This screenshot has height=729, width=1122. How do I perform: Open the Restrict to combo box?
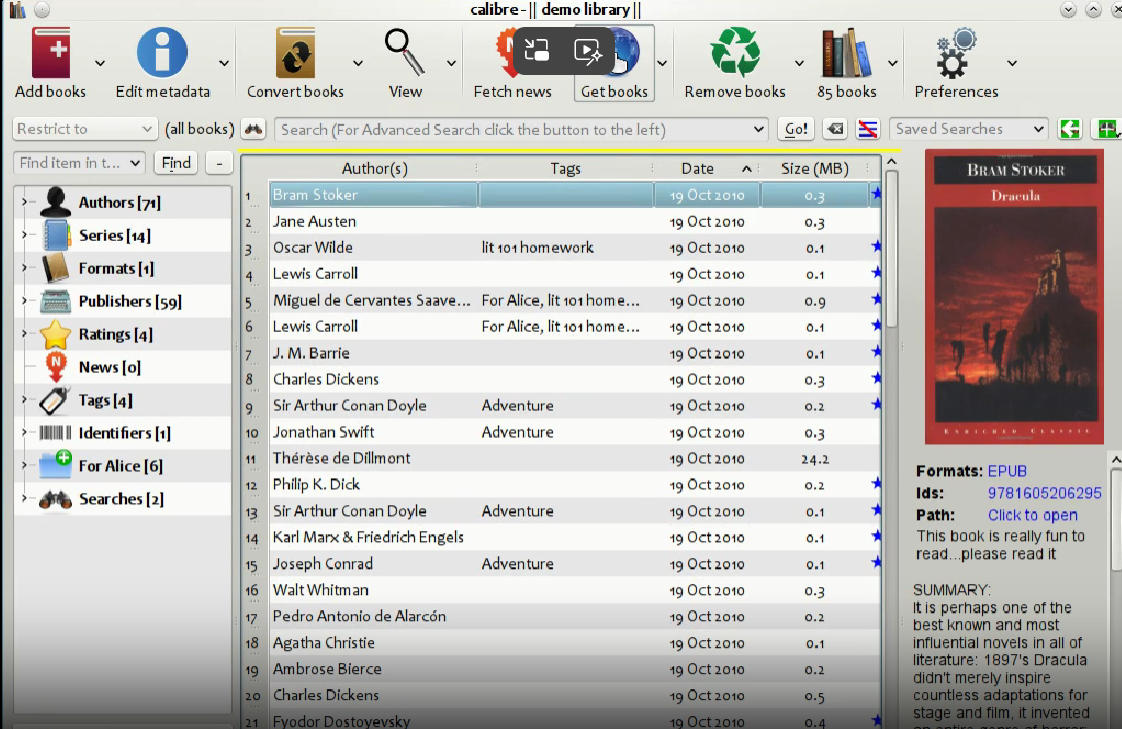tap(84, 129)
